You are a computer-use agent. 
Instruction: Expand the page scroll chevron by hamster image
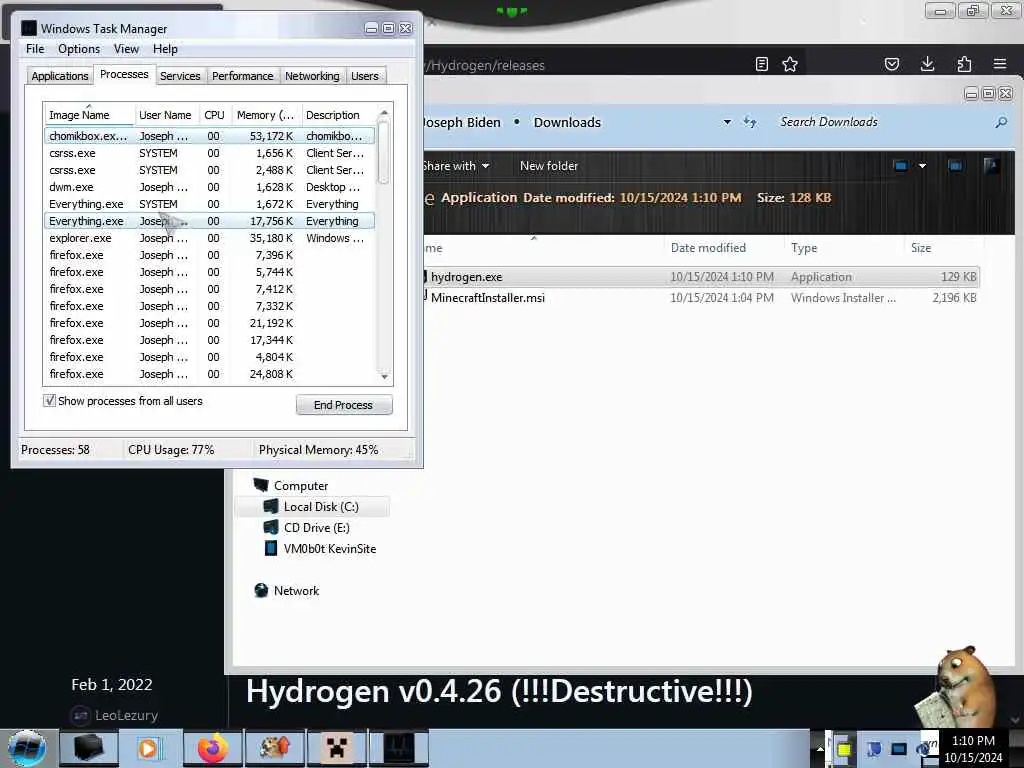click(x=1014, y=720)
